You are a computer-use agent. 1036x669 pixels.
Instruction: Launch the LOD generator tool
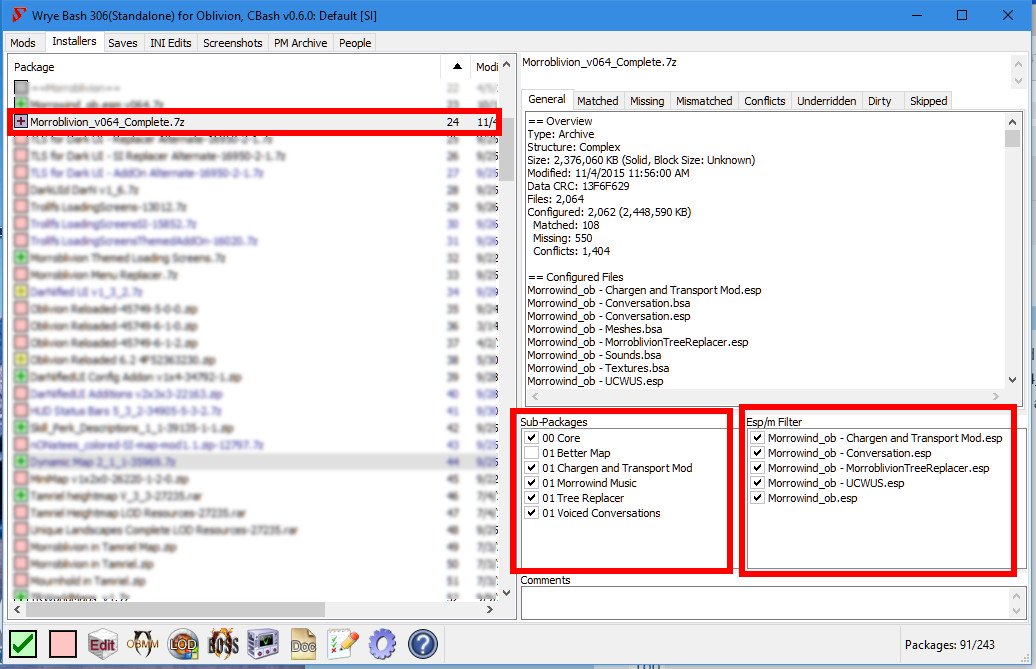coord(183,644)
